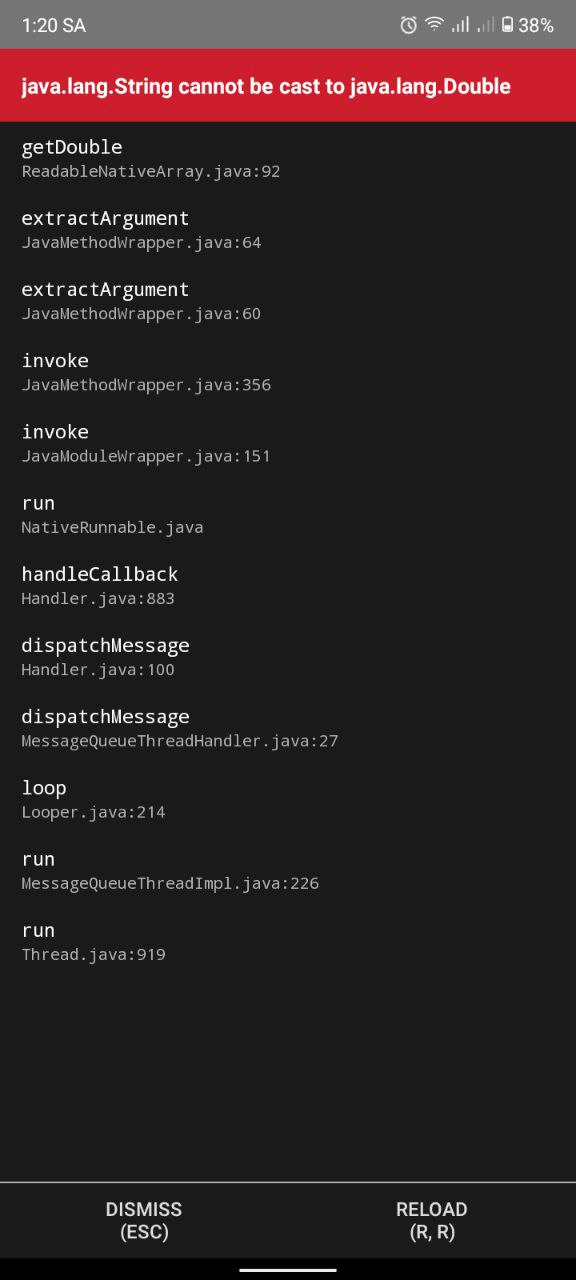Open the getDouble stack frame
Screen dimensions: 576x1280
150,157
